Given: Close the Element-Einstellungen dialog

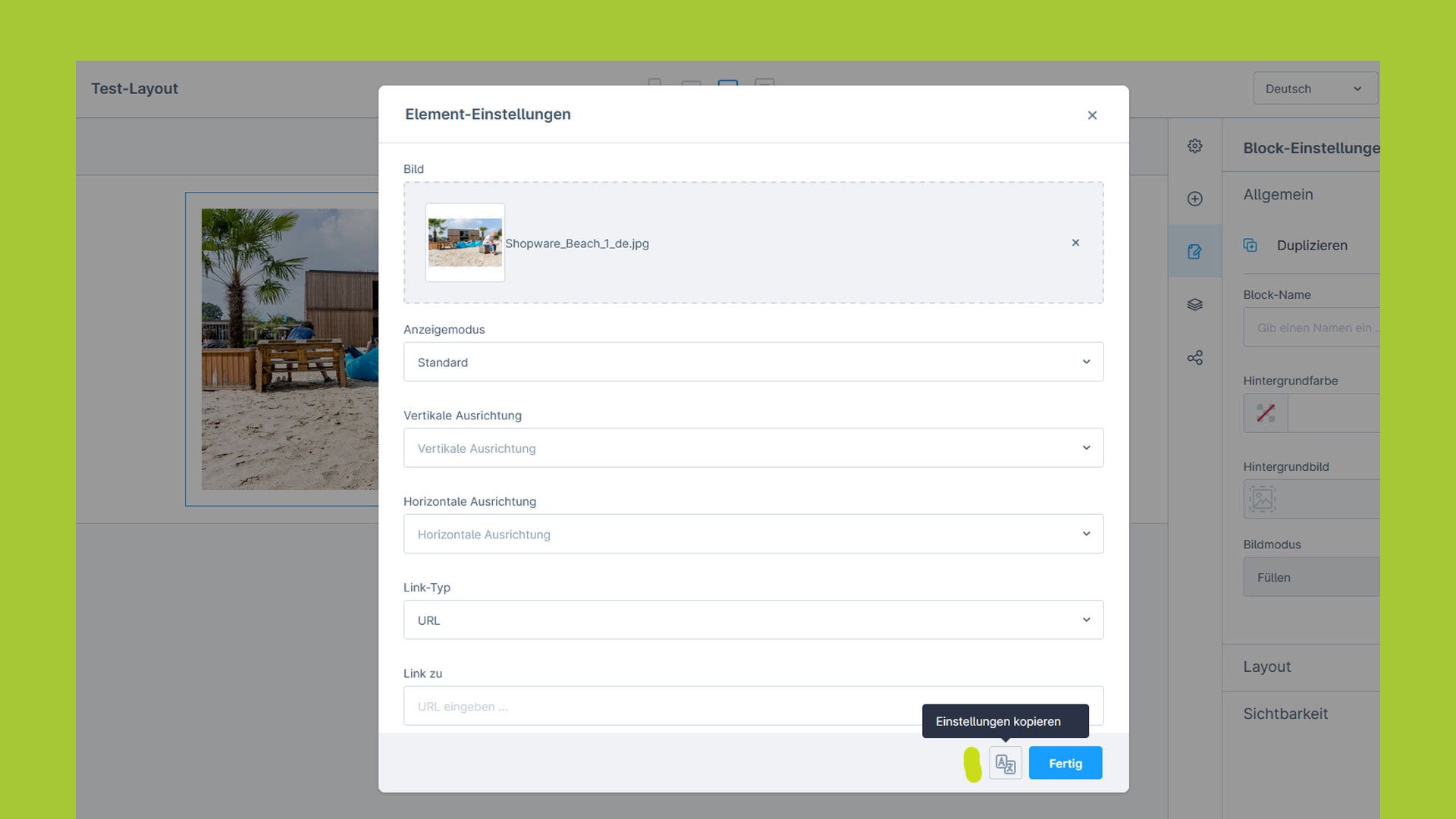Looking at the screenshot, I should pyautogui.click(x=1092, y=115).
